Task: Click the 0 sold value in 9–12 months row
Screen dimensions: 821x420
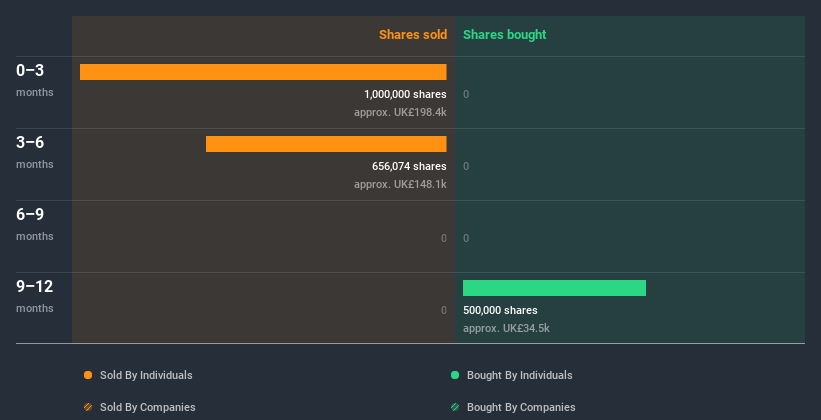Action: [x=444, y=310]
